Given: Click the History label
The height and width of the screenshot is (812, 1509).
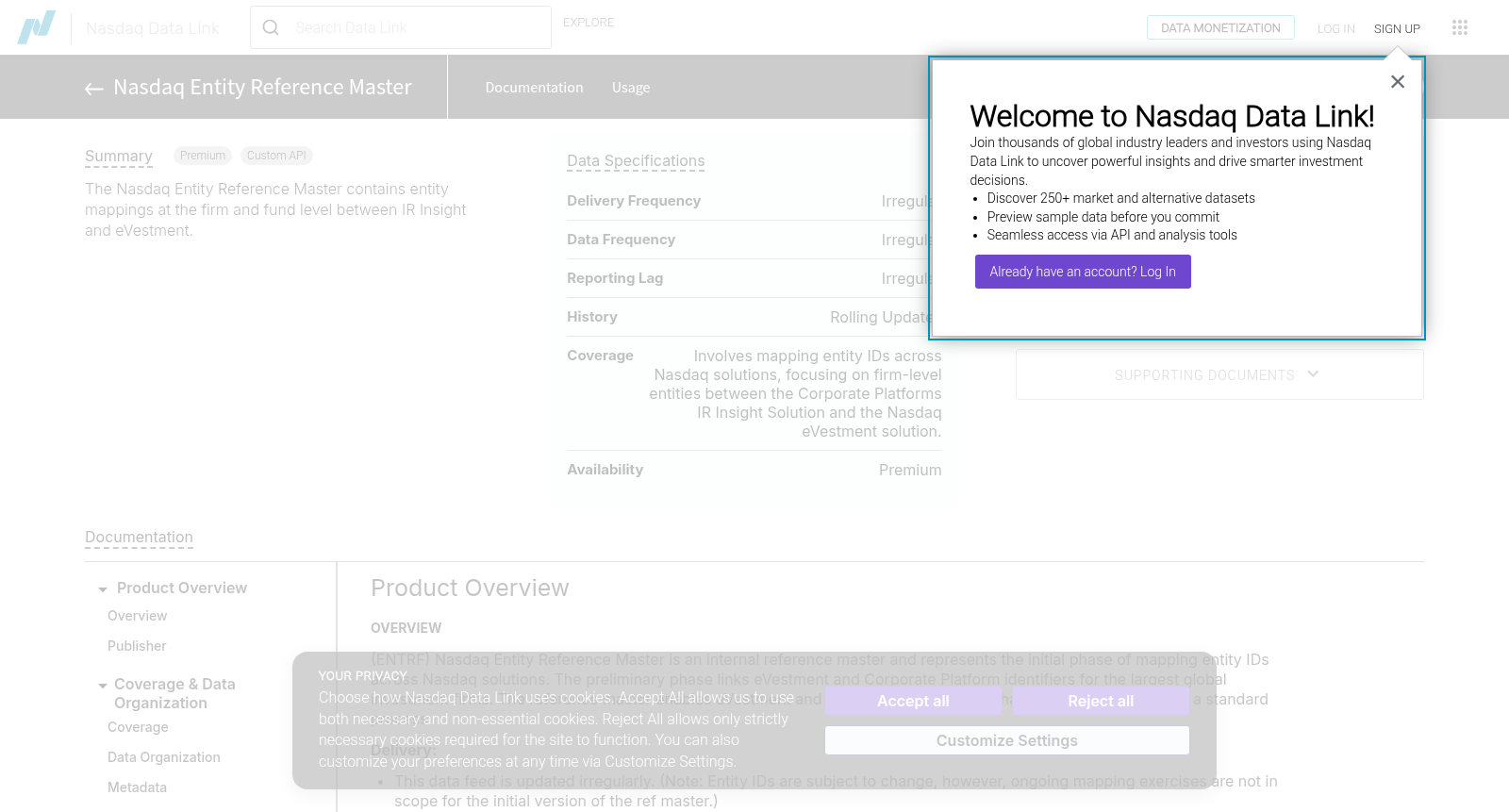Looking at the screenshot, I should pyautogui.click(x=592, y=317).
